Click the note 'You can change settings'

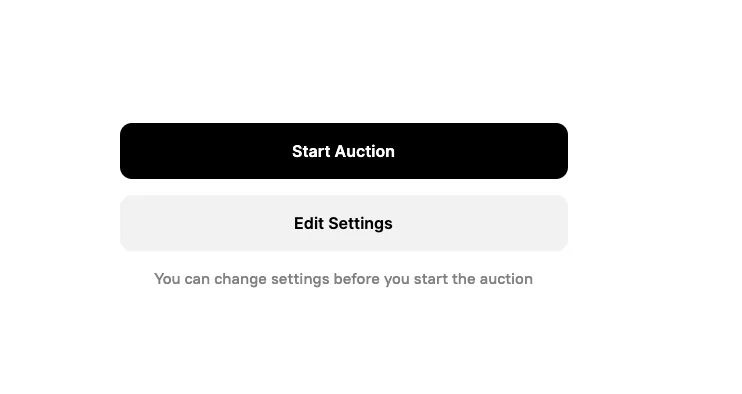point(242,279)
